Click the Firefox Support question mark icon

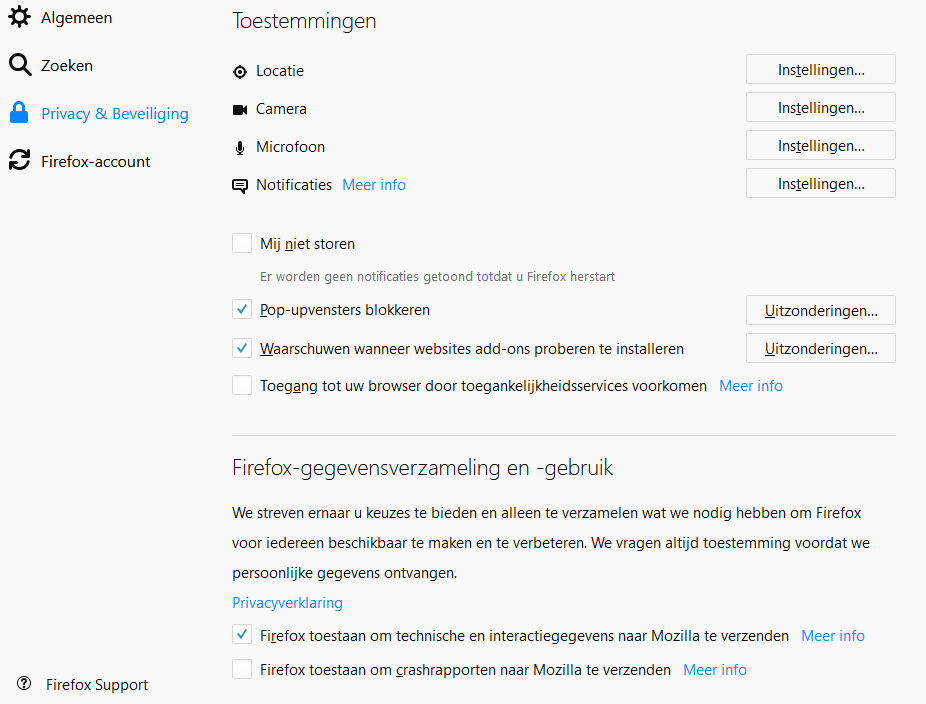click(24, 684)
